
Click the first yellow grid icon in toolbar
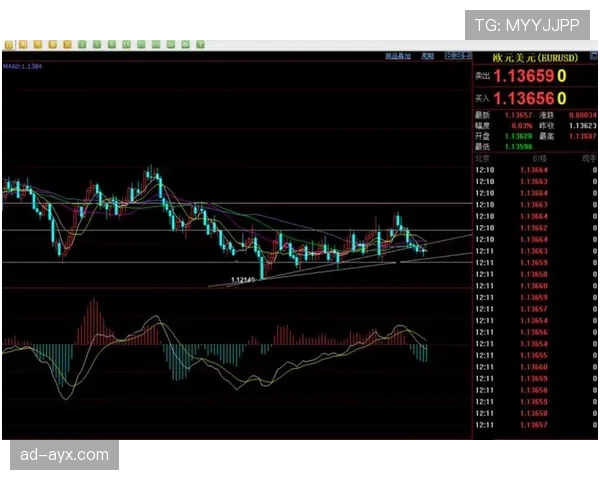pyautogui.click(x=5, y=44)
